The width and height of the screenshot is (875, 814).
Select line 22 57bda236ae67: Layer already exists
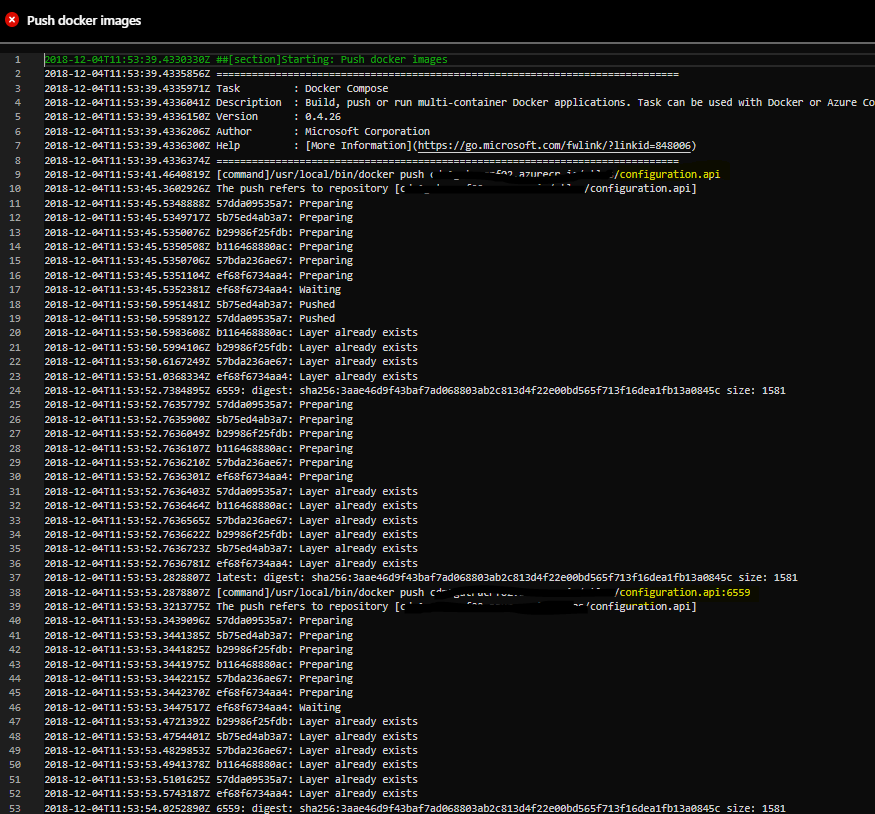231,362
